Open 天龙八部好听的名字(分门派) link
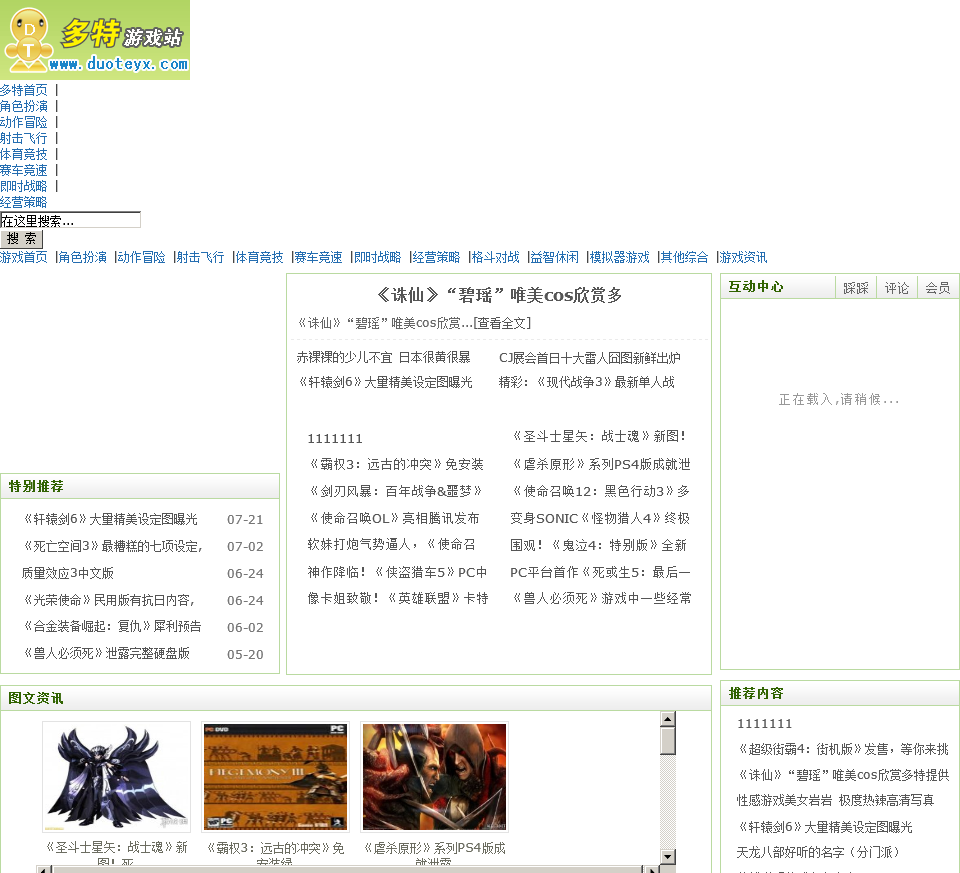Screen dimensions: 960x873 point(818,852)
